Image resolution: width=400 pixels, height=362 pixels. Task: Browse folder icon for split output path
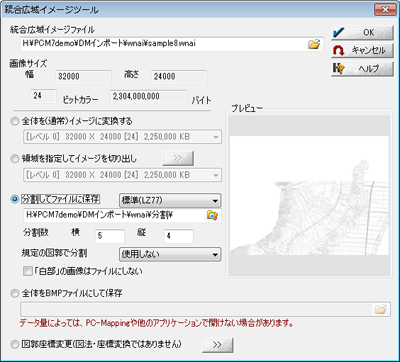pos(212,215)
